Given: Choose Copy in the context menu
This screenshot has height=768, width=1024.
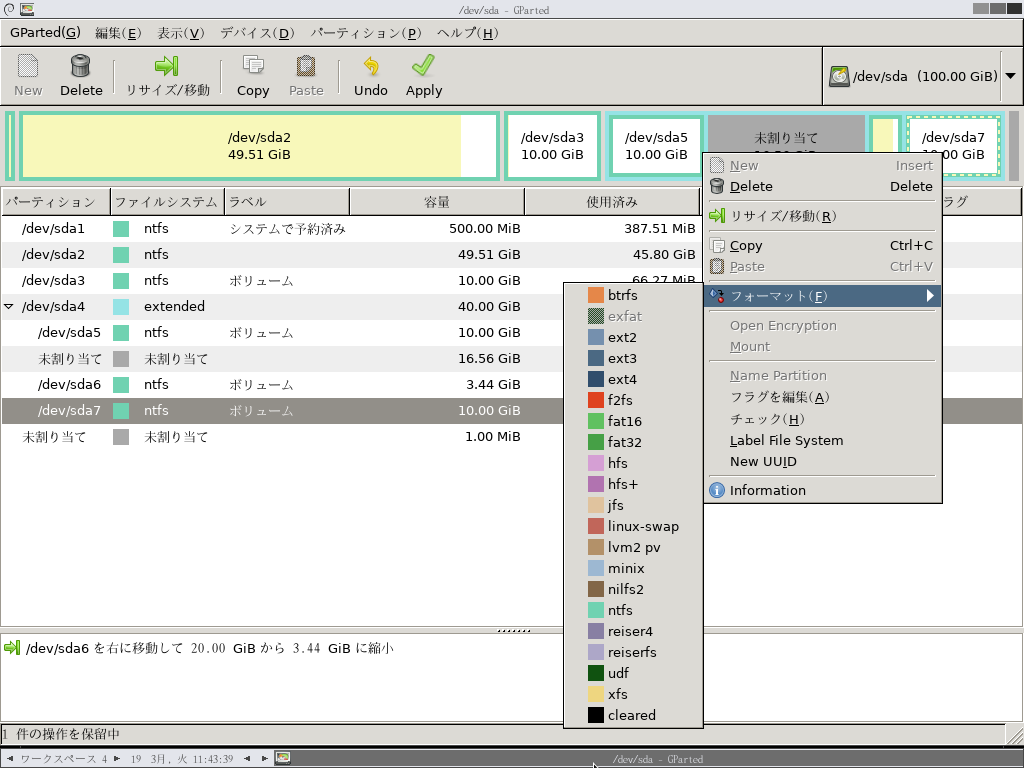Looking at the screenshot, I should click(x=822, y=246).
